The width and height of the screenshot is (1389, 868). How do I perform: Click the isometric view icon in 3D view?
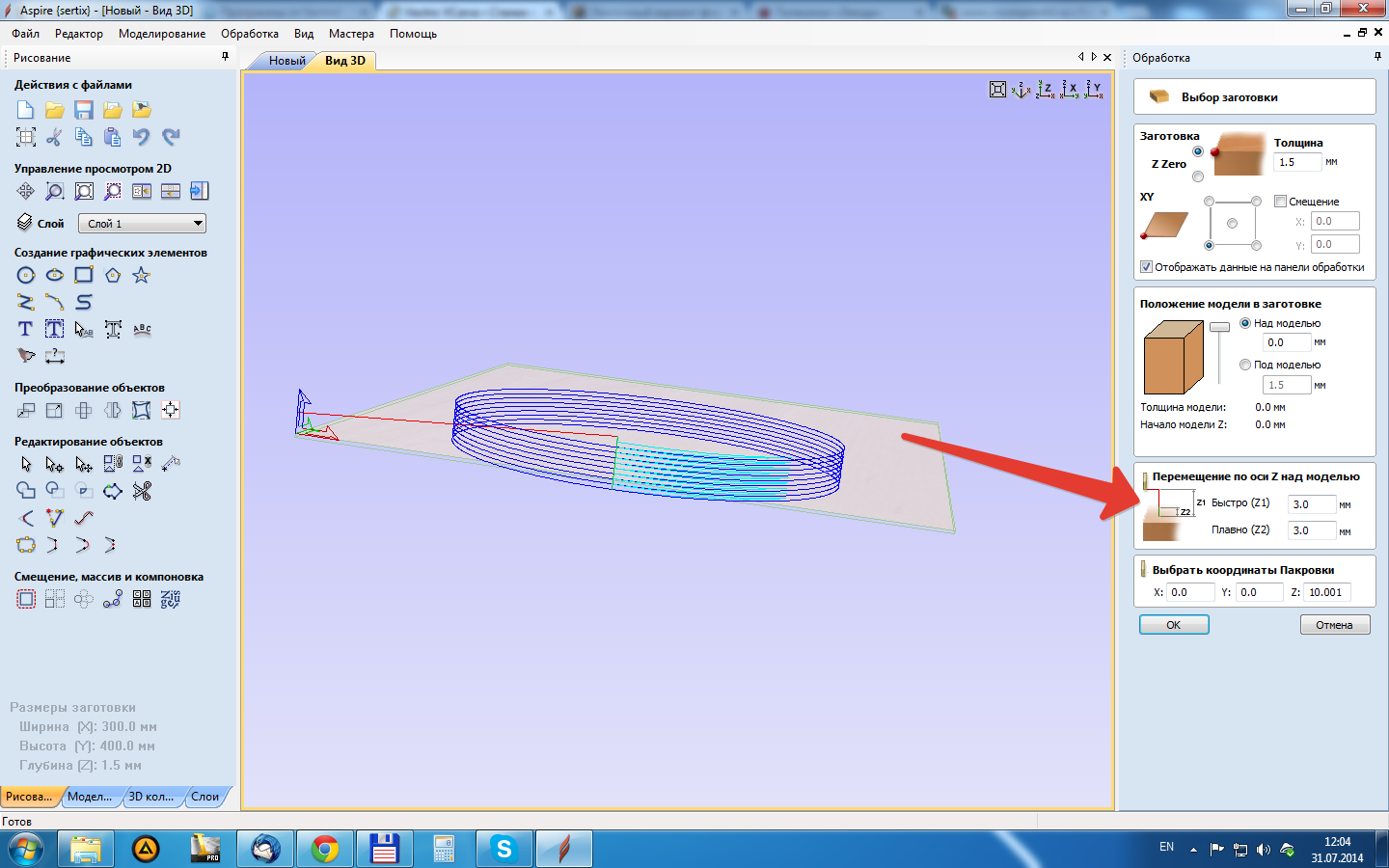[x=1021, y=90]
